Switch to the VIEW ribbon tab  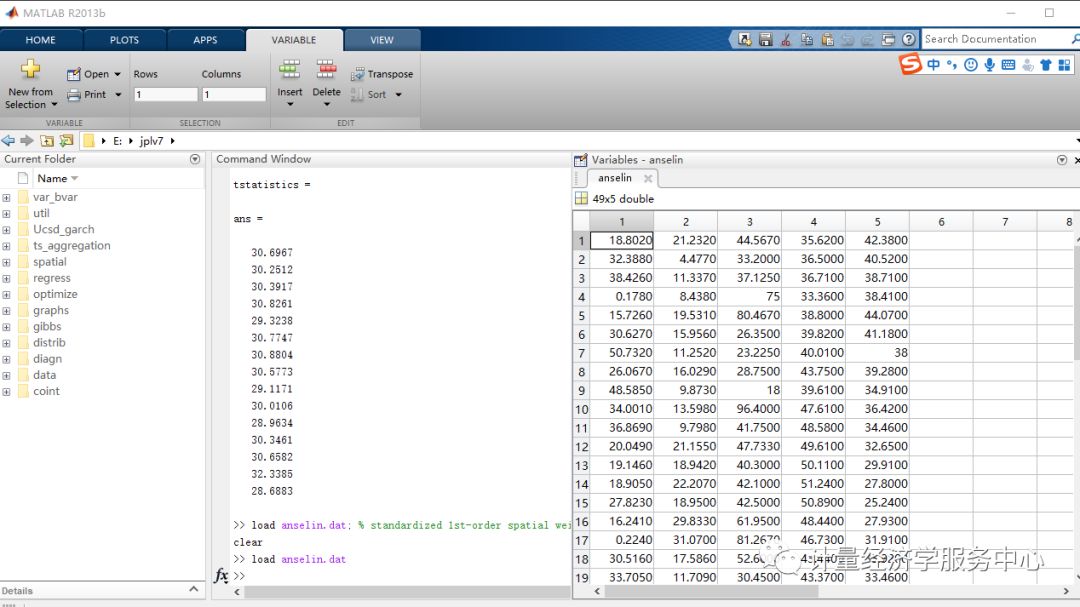[382, 40]
